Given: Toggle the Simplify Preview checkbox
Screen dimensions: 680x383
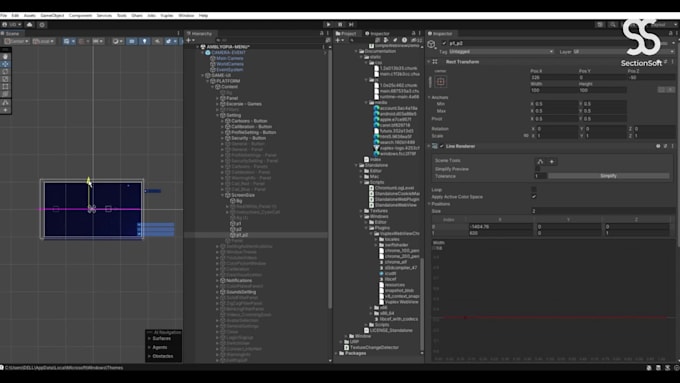Looking at the screenshot, I should pyautogui.click(x=537, y=169).
